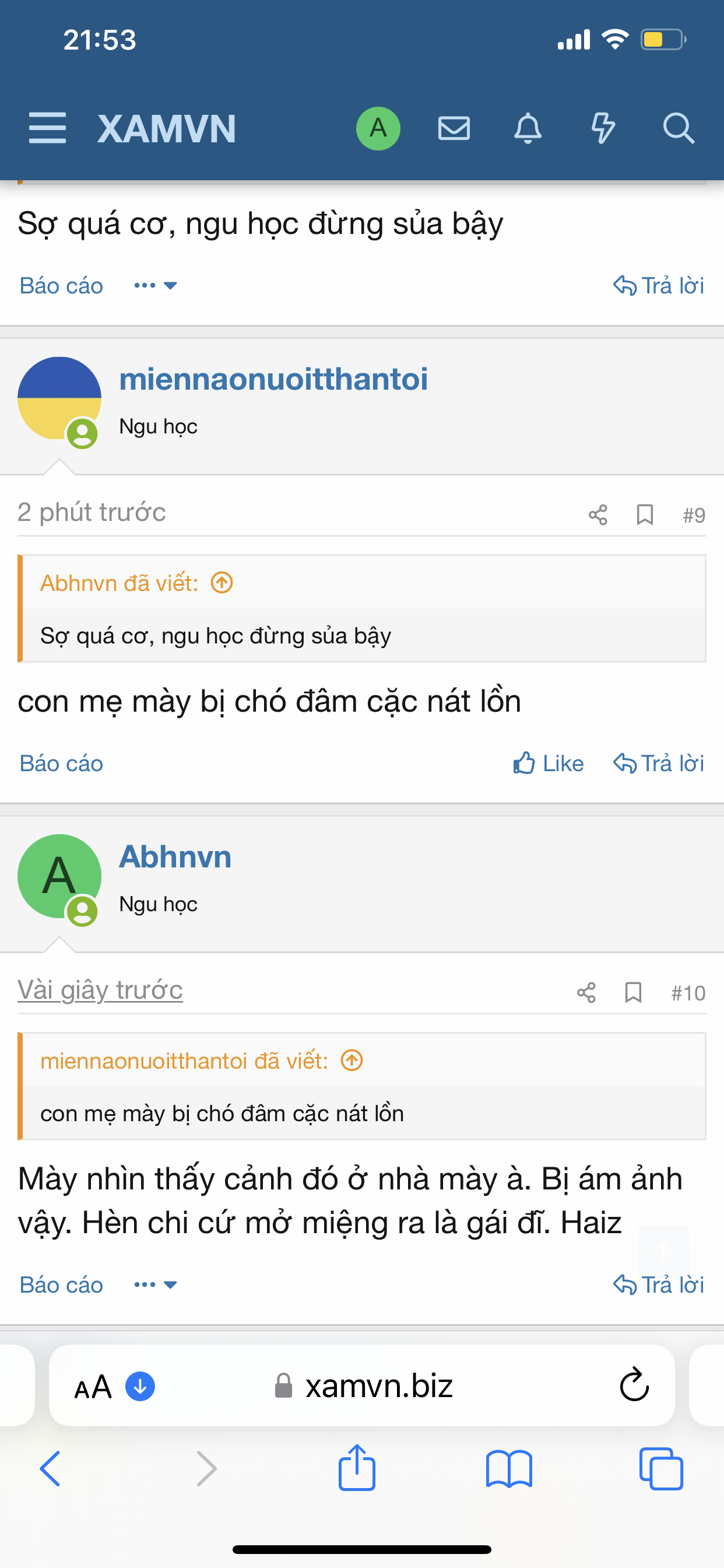The image size is (724, 1568).
Task: Open Safari tabs overview icon
Action: click(x=660, y=1468)
